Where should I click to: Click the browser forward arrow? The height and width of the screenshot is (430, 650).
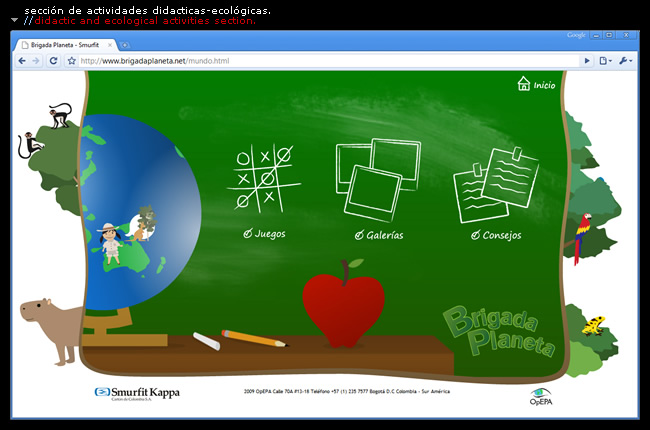pos(37,61)
